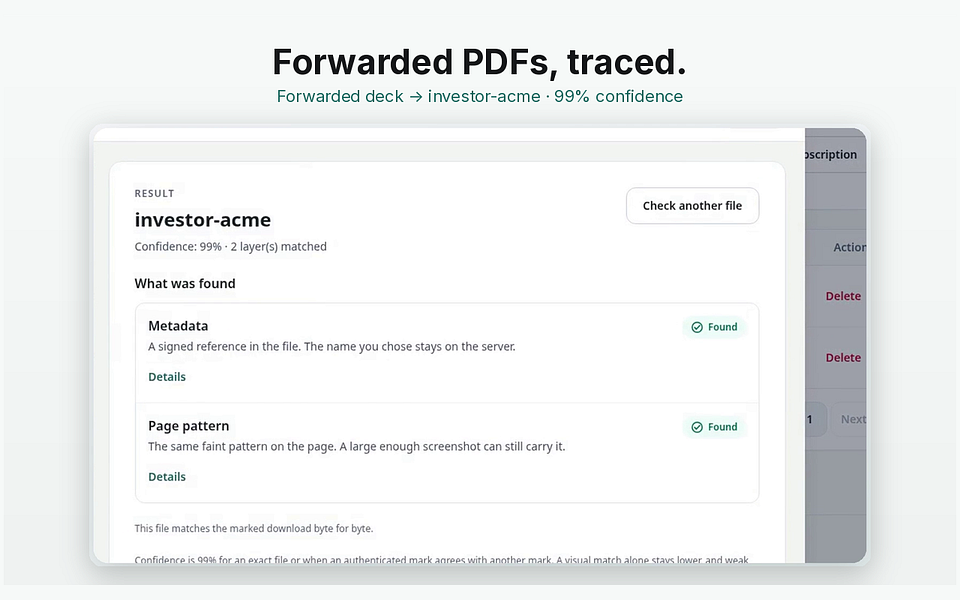Click the Page pattern layer heading
This screenshot has height=600, width=960.
189,426
